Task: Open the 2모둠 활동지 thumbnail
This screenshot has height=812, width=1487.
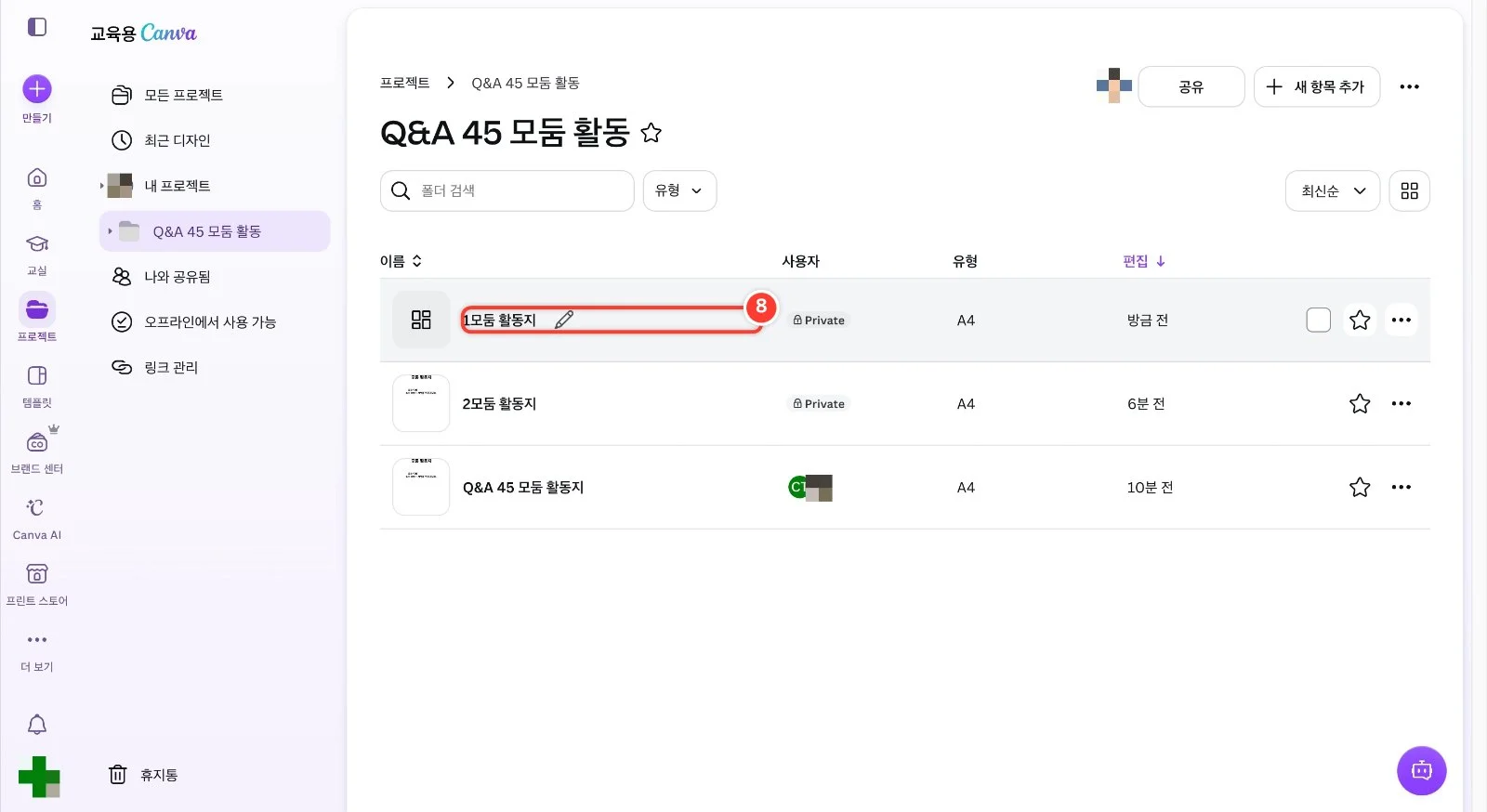Action: click(x=421, y=403)
